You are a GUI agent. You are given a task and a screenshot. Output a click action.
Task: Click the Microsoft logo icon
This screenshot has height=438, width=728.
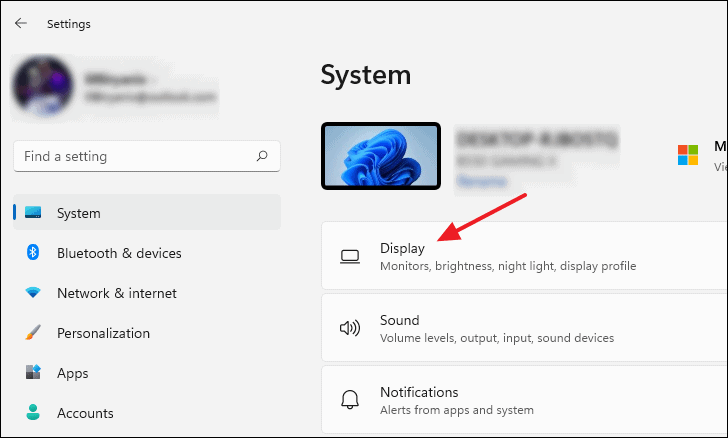coord(688,155)
